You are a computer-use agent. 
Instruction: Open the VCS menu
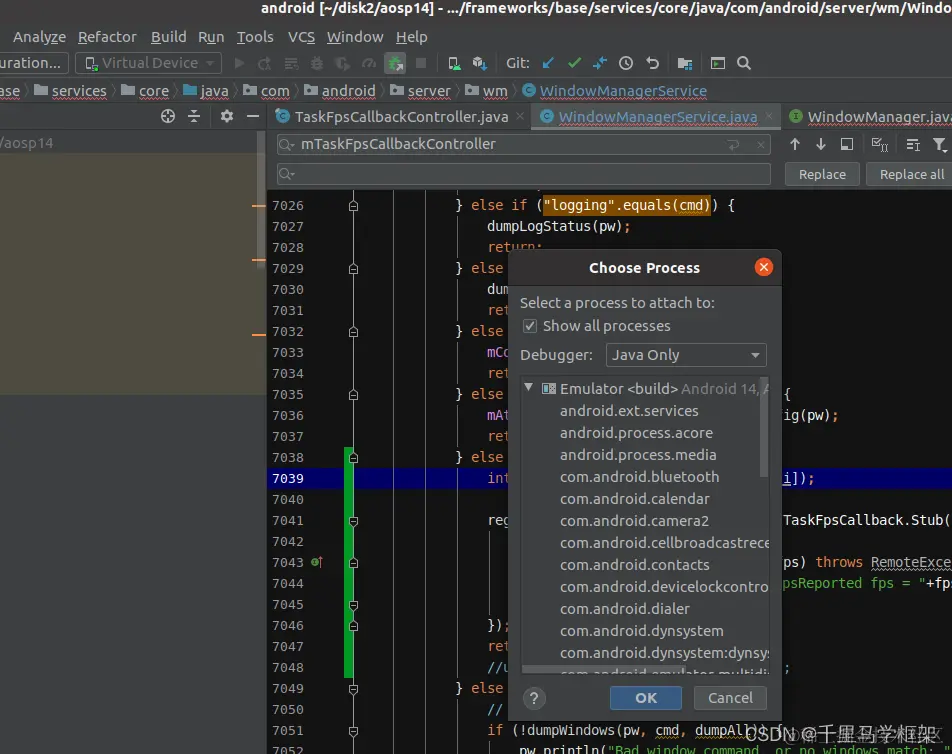301,37
